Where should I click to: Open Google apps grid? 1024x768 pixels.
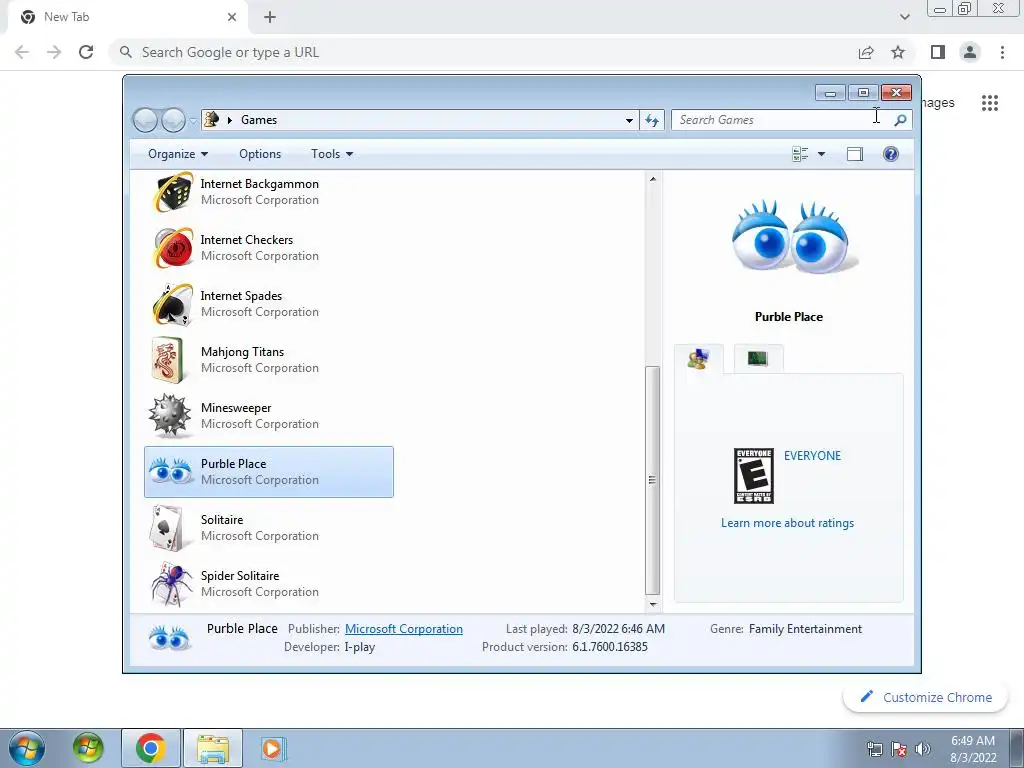pos(990,103)
